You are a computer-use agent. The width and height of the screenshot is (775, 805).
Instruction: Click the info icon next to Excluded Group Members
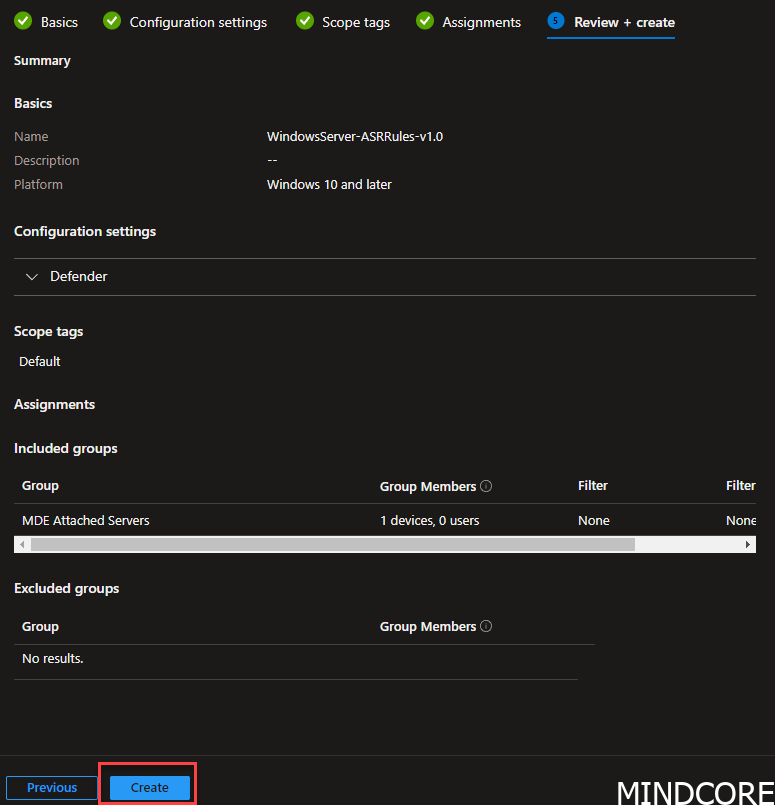tap(486, 626)
